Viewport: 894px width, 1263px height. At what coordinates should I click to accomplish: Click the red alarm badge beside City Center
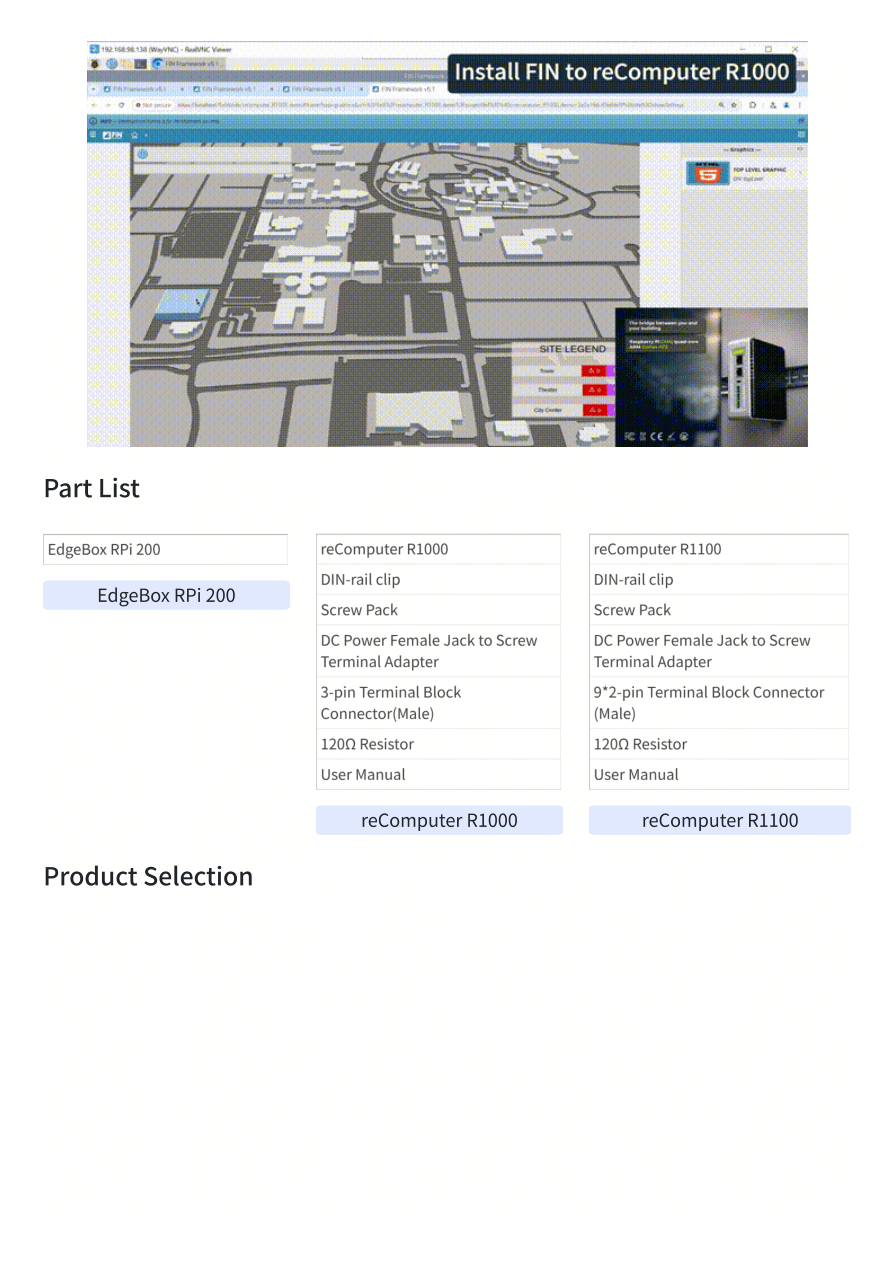click(594, 410)
